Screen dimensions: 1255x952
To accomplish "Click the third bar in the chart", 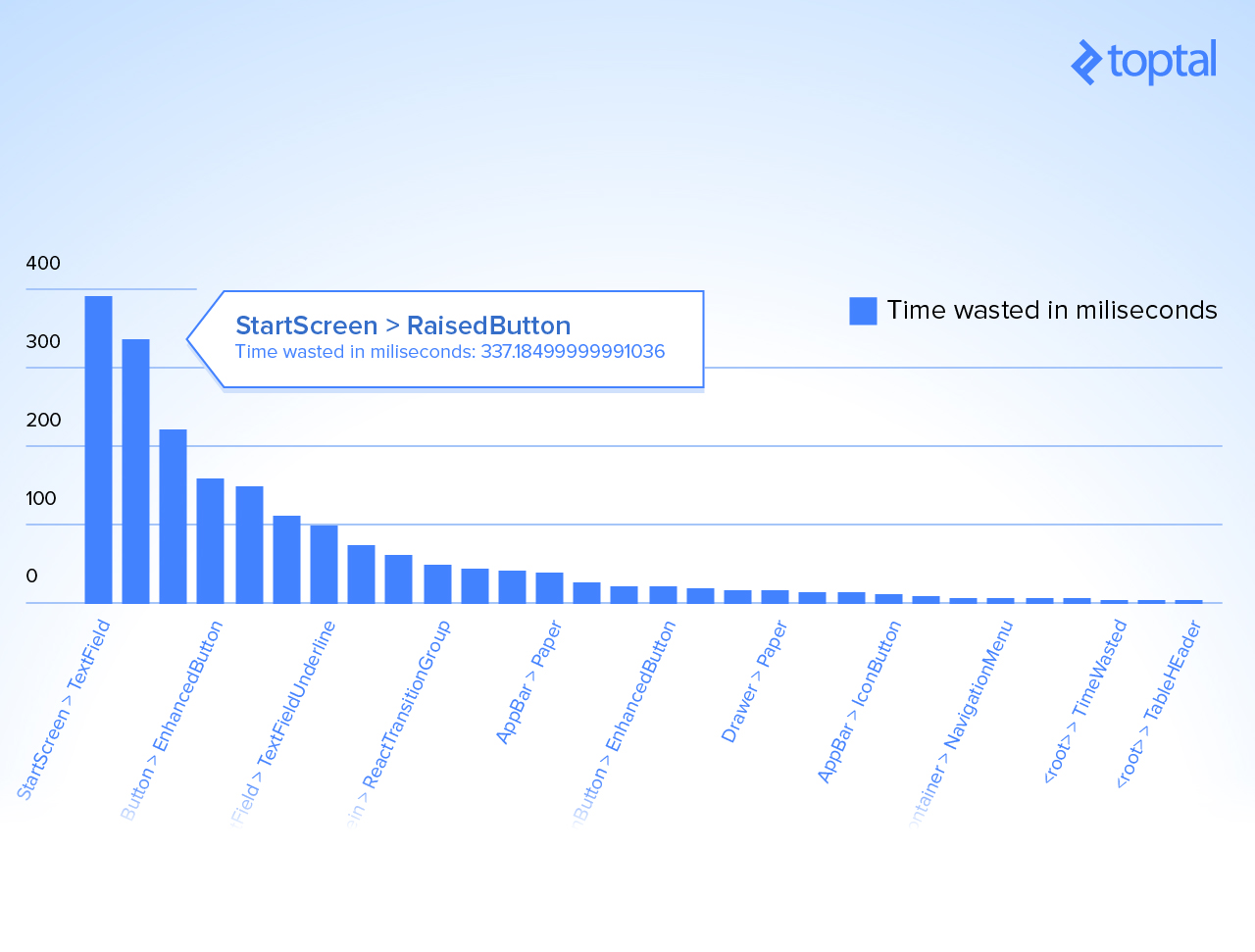I will [x=173, y=516].
